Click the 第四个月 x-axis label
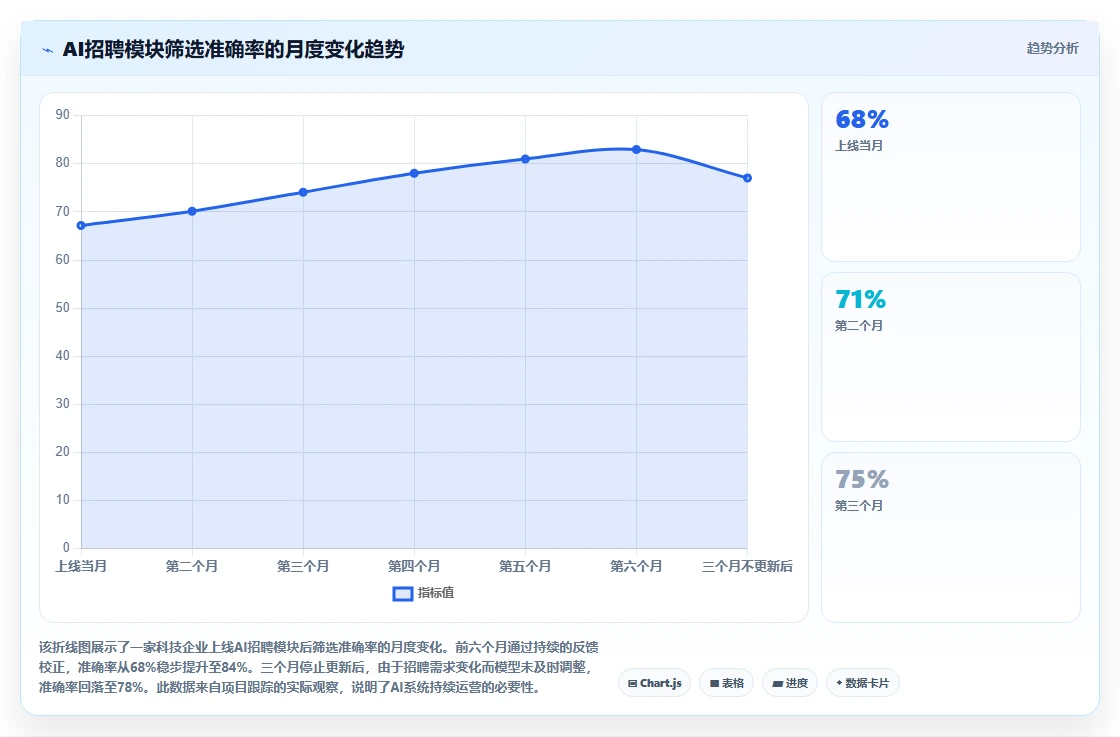 (414, 566)
